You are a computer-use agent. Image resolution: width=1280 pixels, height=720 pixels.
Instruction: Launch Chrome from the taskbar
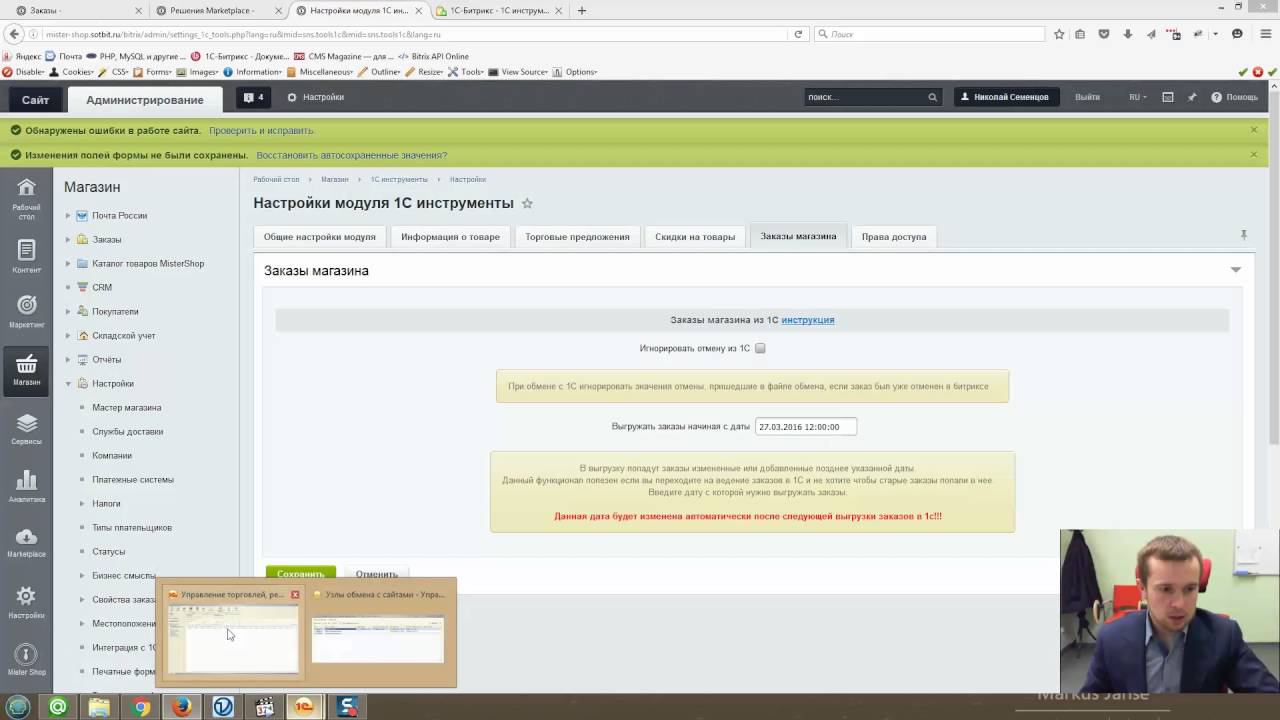click(x=141, y=707)
